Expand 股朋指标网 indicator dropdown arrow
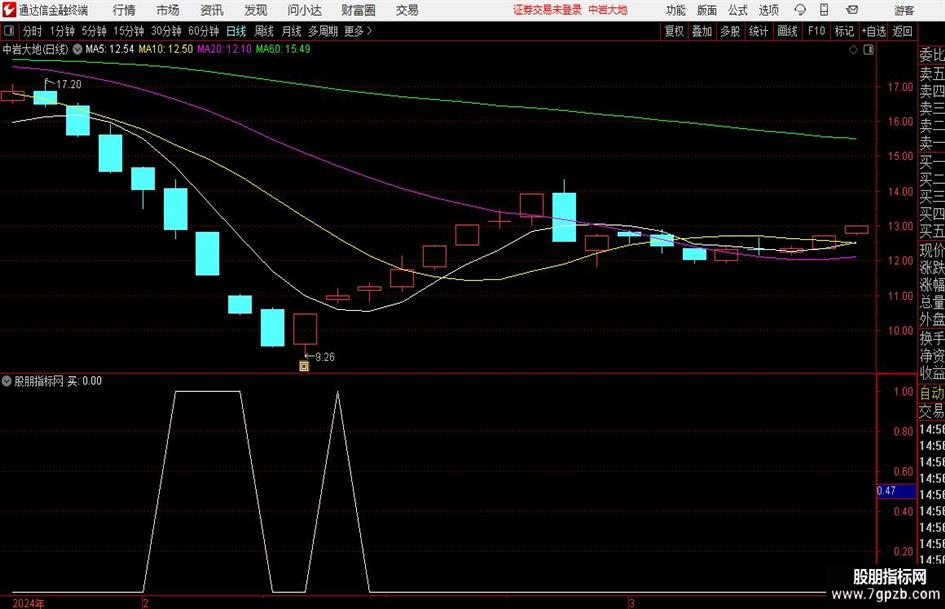Viewport: 945px width, 609px height. pos(7,381)
